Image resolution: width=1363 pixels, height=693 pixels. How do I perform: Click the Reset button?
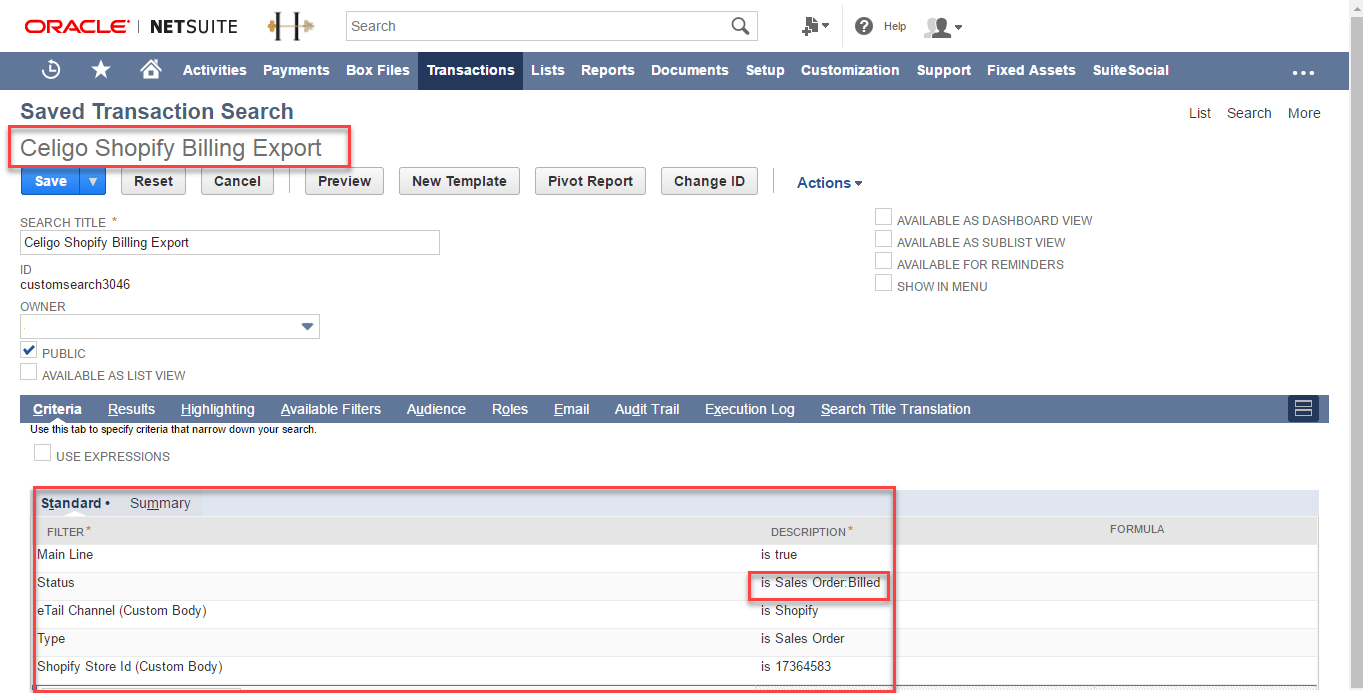[154, 181]
